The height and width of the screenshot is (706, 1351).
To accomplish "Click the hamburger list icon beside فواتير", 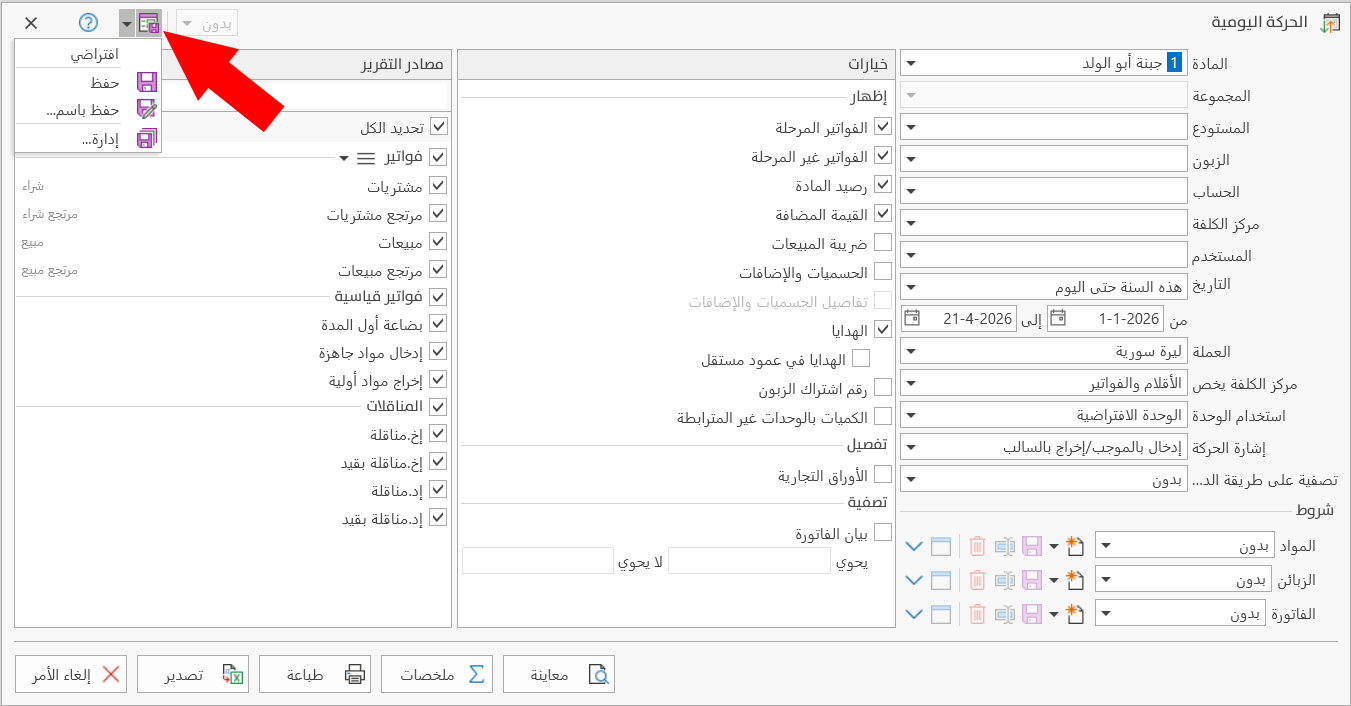I will tap(366, 158).
